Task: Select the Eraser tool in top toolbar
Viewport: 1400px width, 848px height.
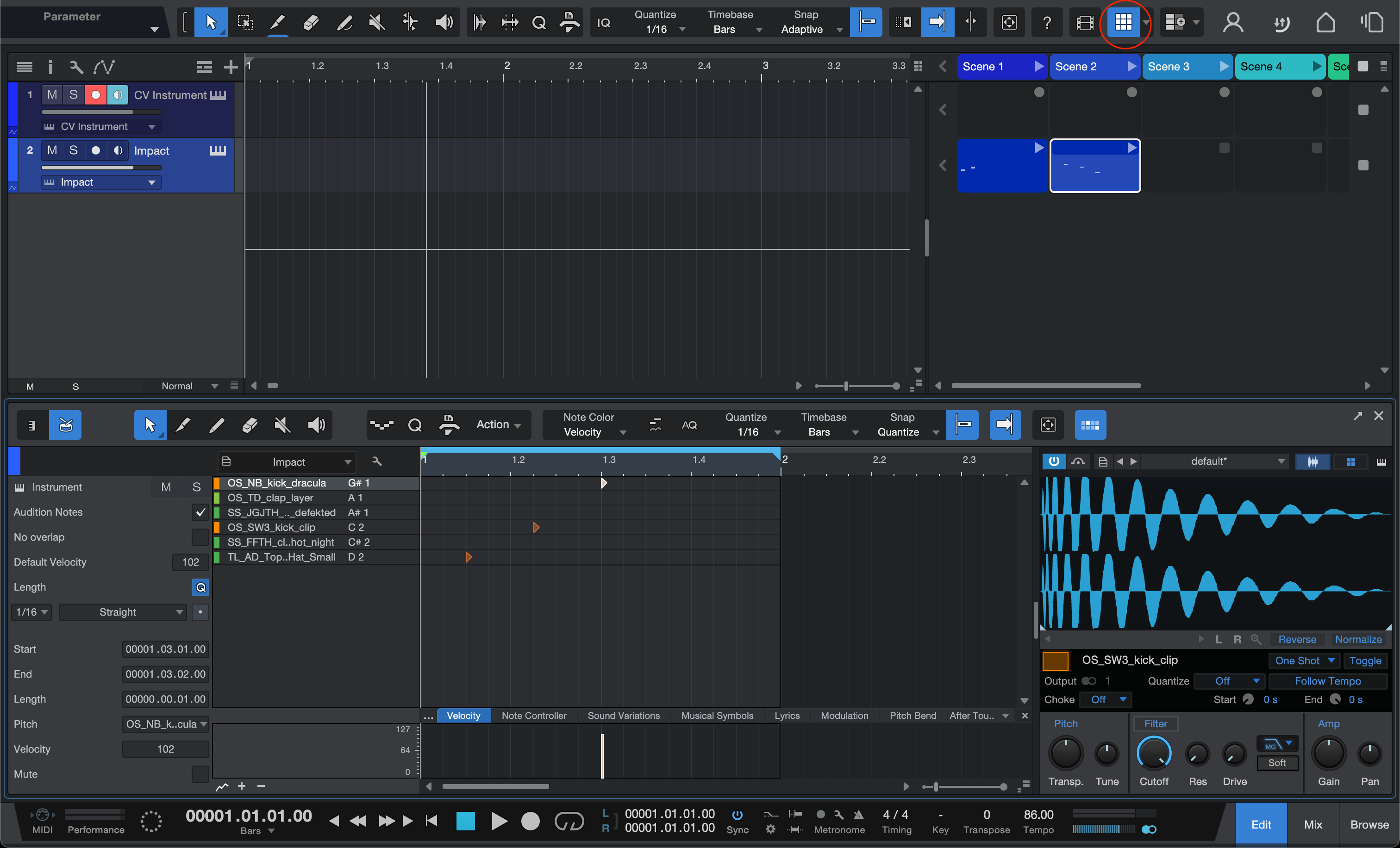Action: 311,23
